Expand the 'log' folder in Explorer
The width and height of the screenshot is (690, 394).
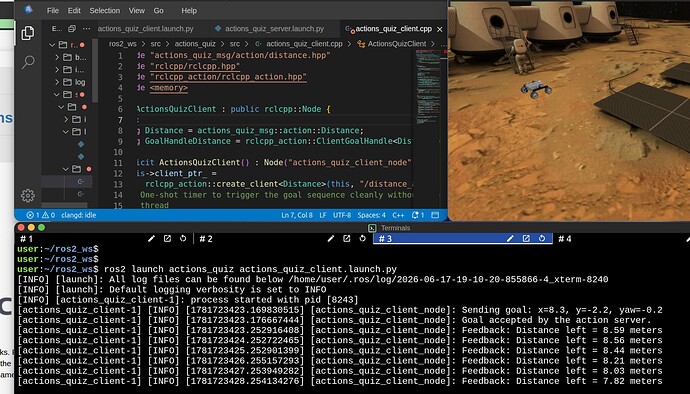[57, 82]
